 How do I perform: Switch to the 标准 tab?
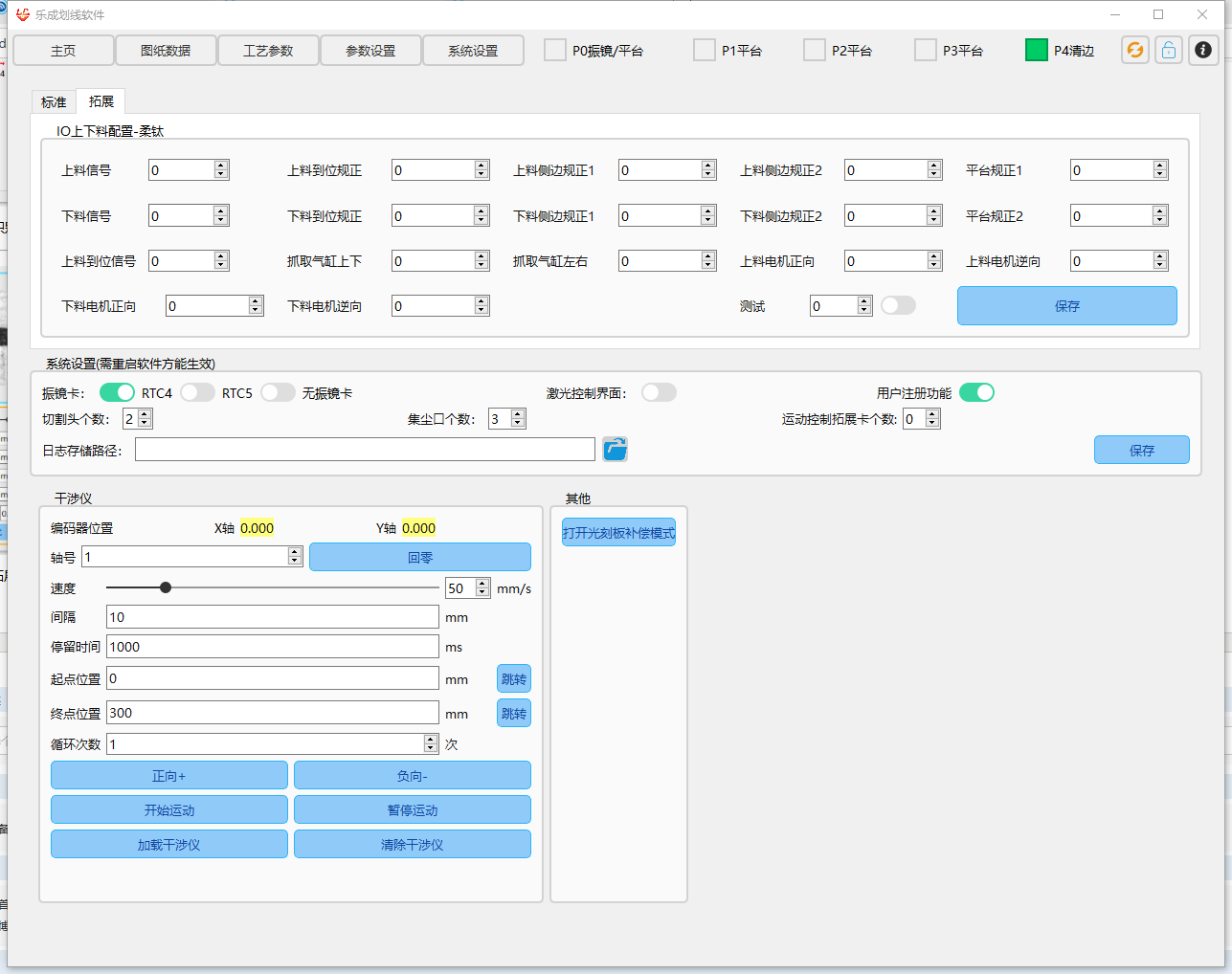54,102
